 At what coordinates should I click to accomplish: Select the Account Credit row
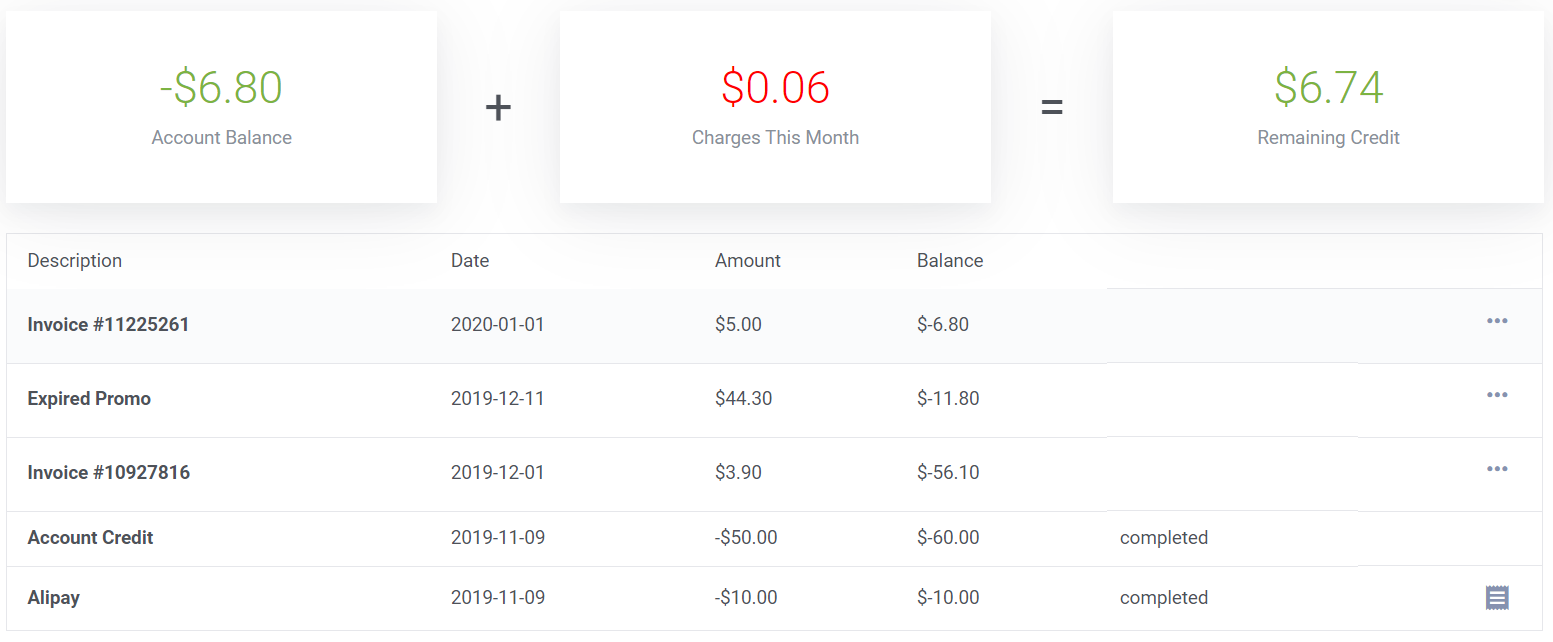pos(774,539)
